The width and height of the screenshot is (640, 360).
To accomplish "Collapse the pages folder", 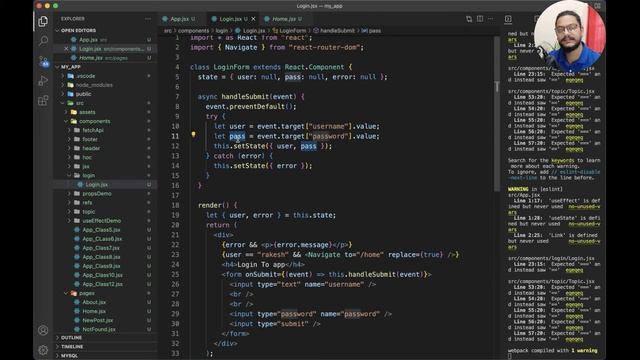I will click(87, 293).
